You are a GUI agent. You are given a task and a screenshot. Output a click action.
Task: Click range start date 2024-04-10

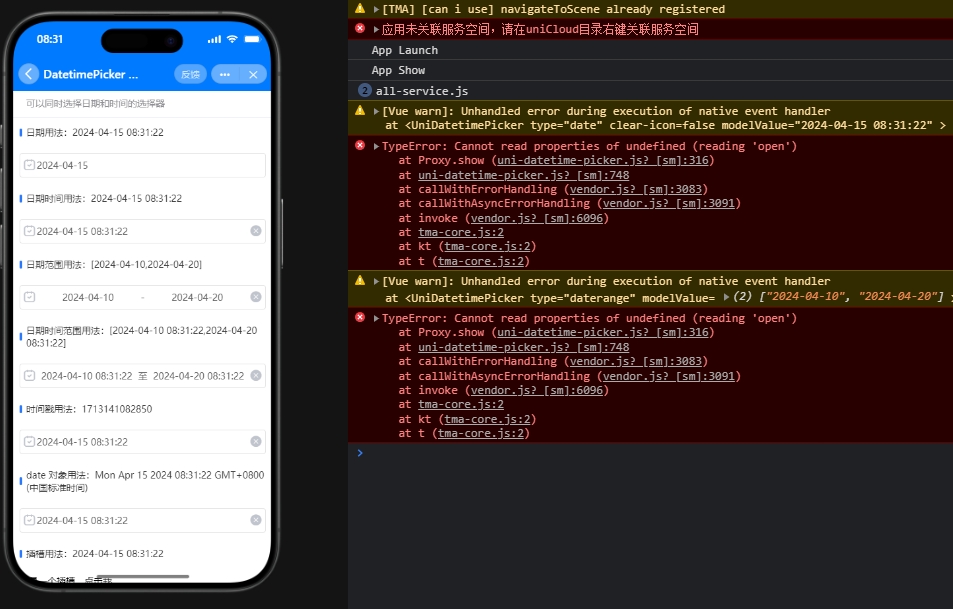(x=88, y=297)
